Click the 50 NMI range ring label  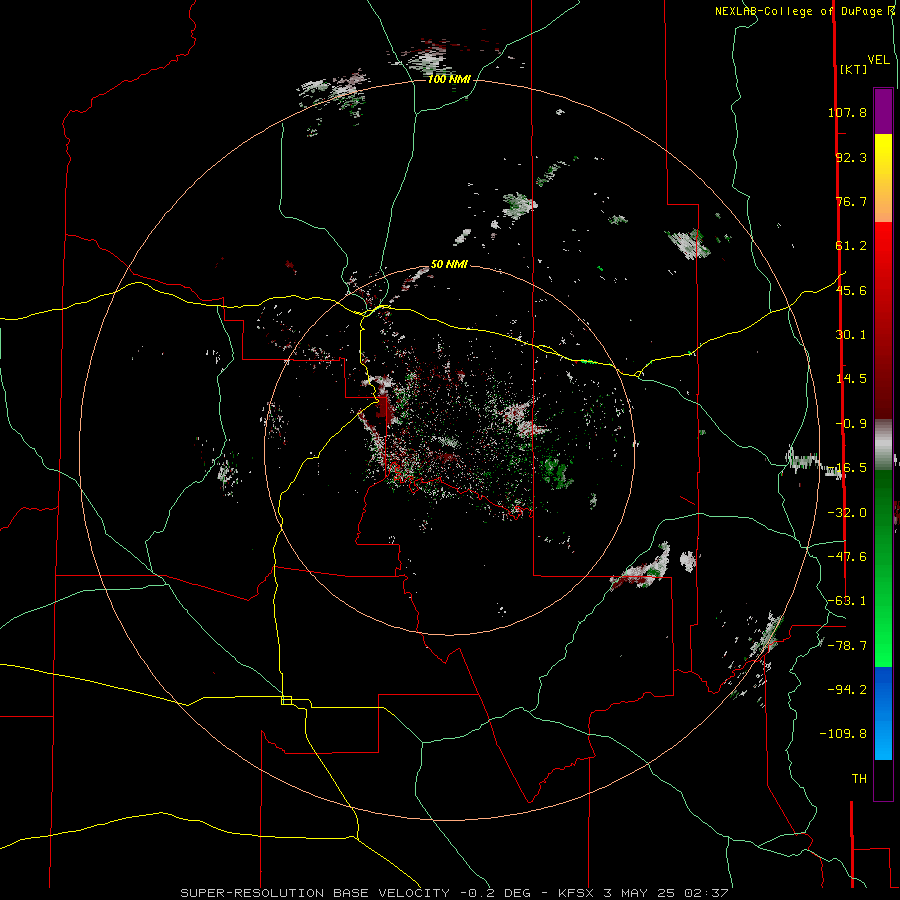click(x=449, y=264)
